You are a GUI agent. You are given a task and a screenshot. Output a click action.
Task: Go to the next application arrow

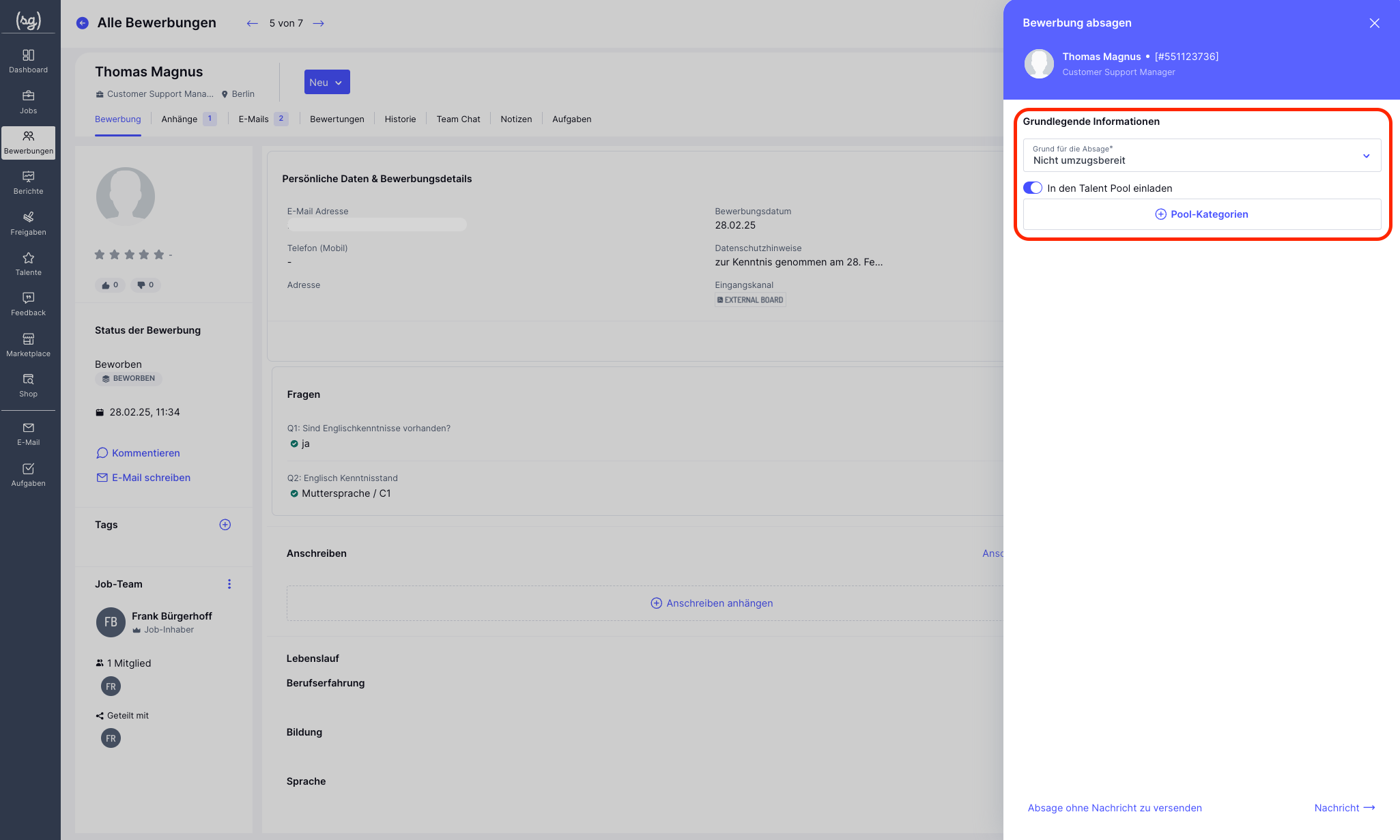pos(318,23)
